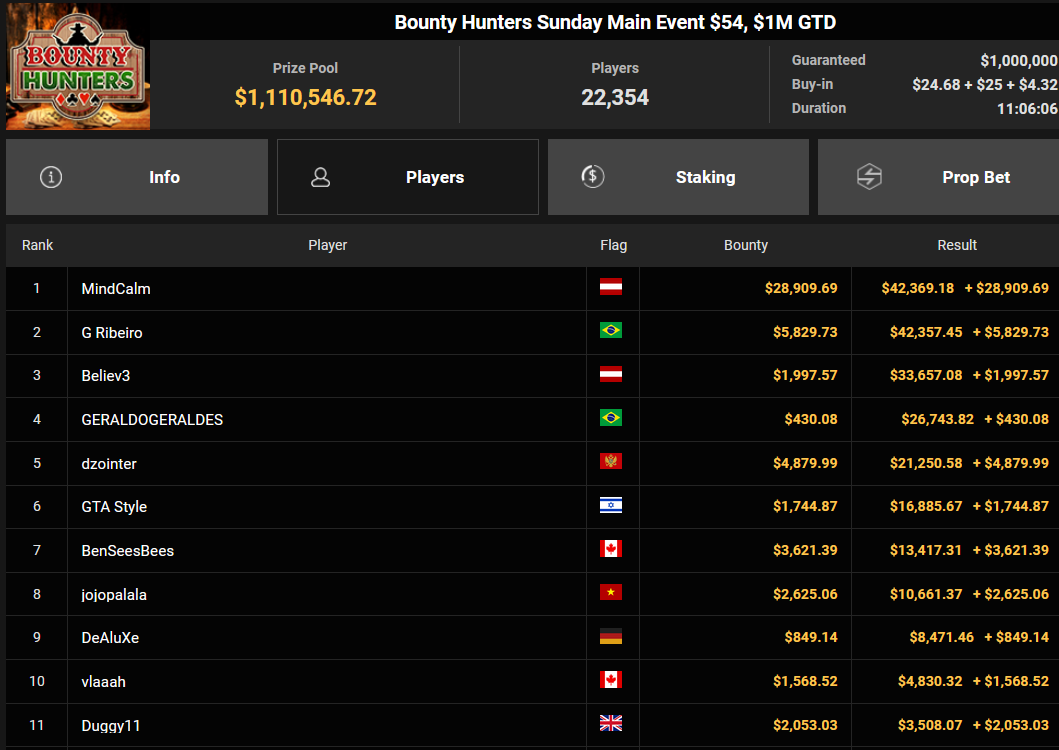Select the Players tab
Screen dimensions: 1059x750
tap(408, 177)
